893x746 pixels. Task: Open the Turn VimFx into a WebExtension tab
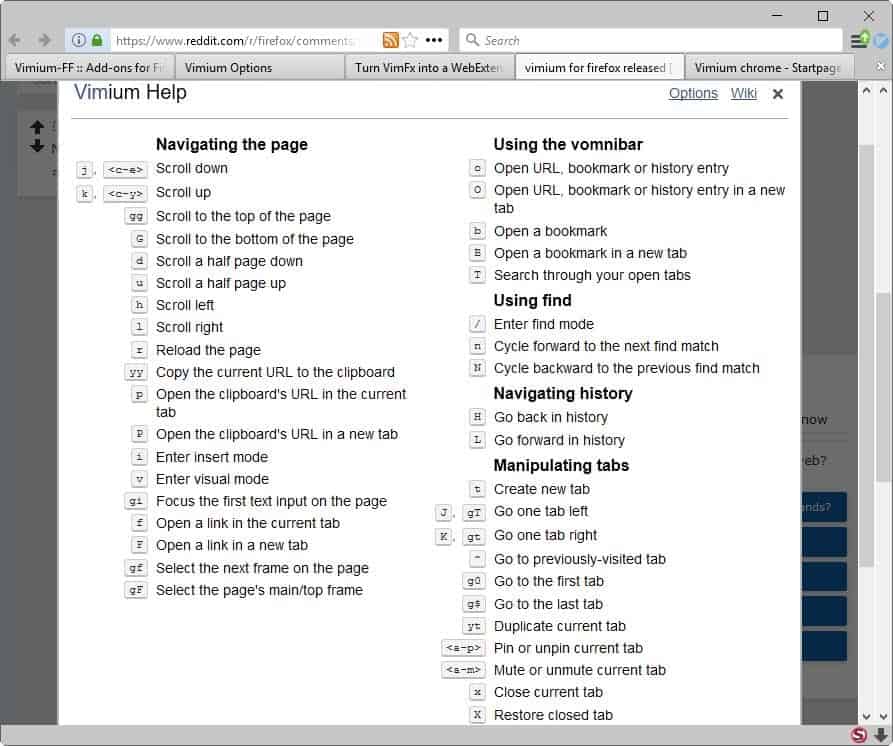coord(429,67)
